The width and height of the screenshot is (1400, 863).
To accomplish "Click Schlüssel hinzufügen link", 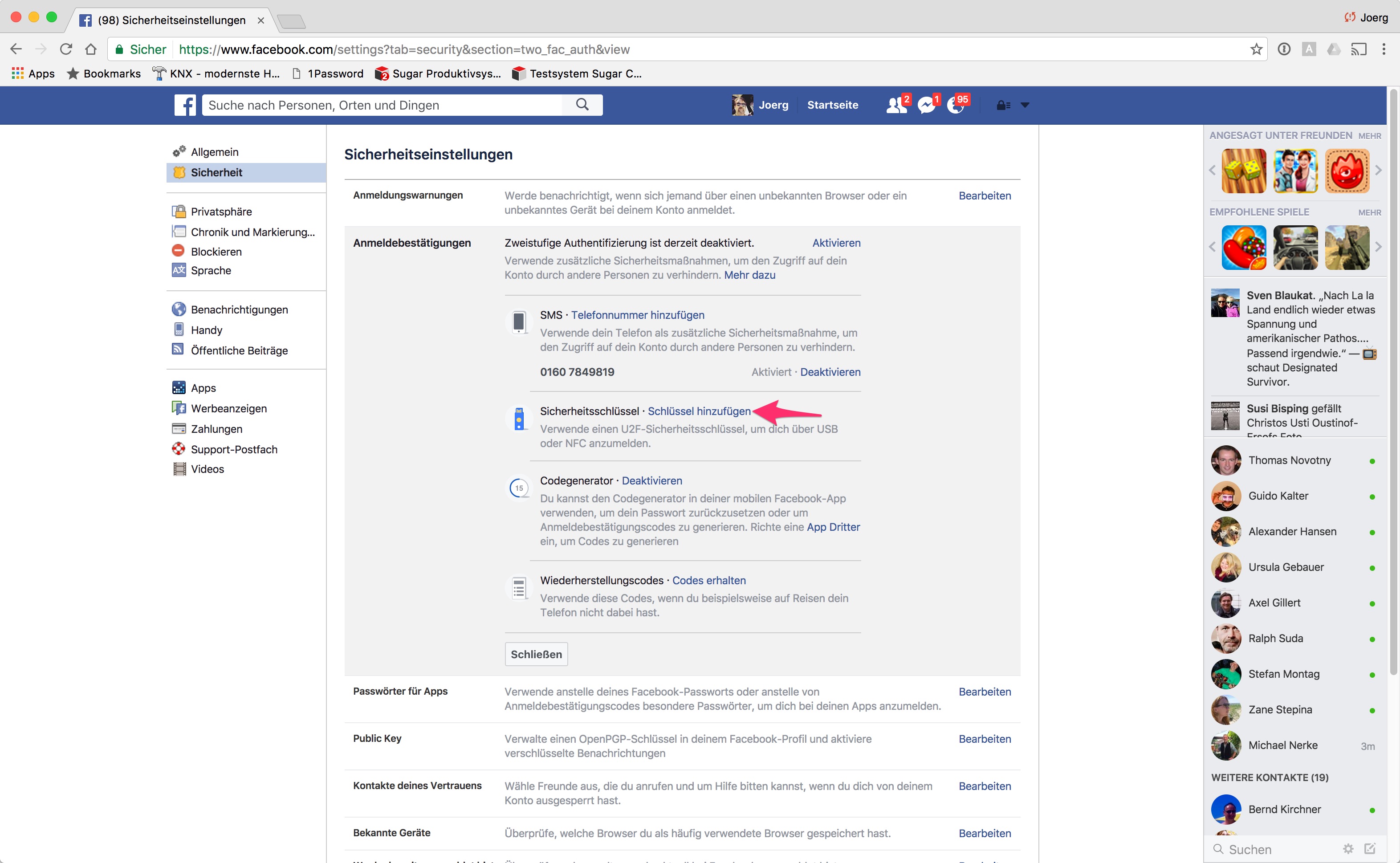I will click(x=699, y=411).
